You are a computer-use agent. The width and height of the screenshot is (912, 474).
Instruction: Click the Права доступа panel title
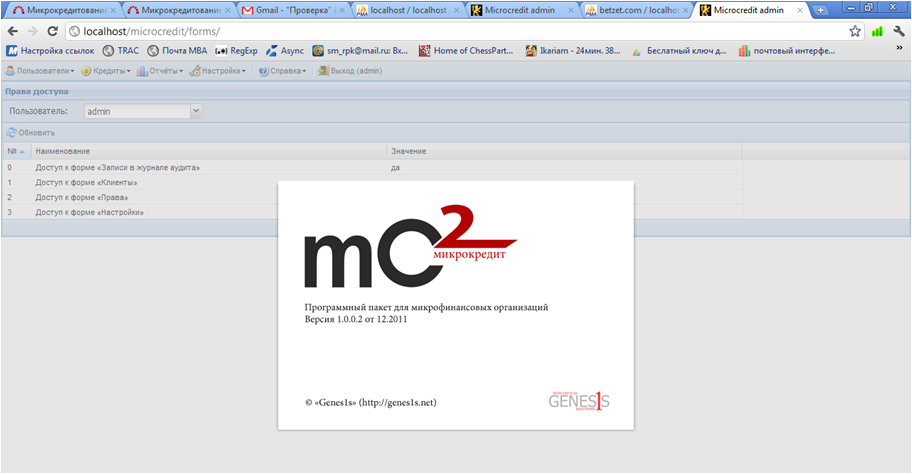click(x=37, y=91)
